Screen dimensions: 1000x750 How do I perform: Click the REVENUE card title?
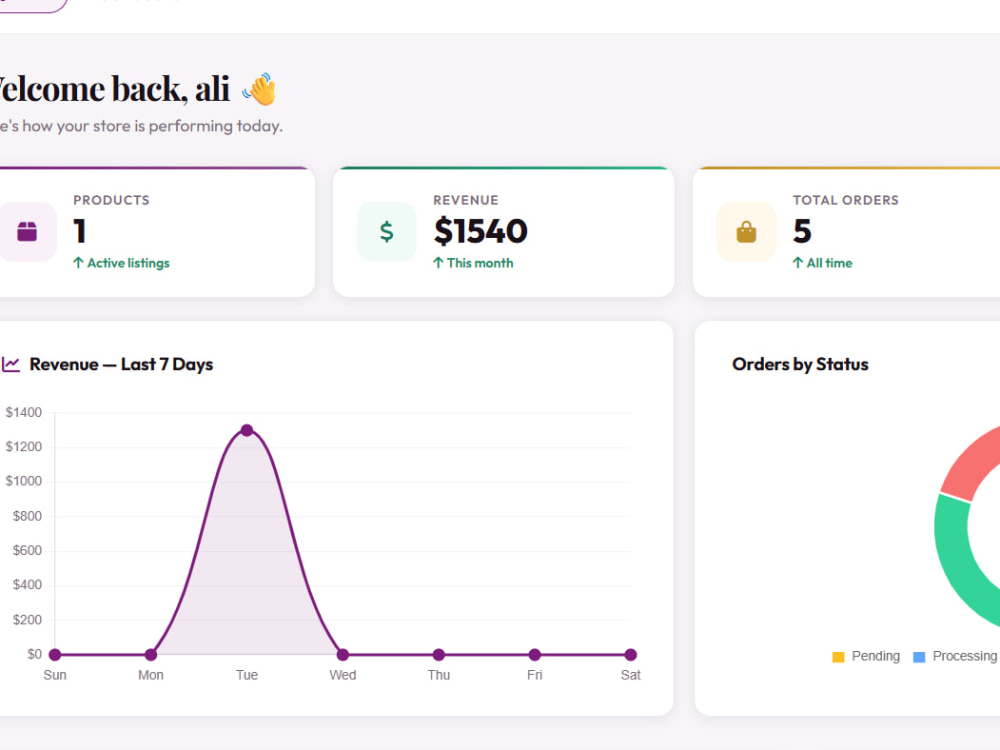466,200
